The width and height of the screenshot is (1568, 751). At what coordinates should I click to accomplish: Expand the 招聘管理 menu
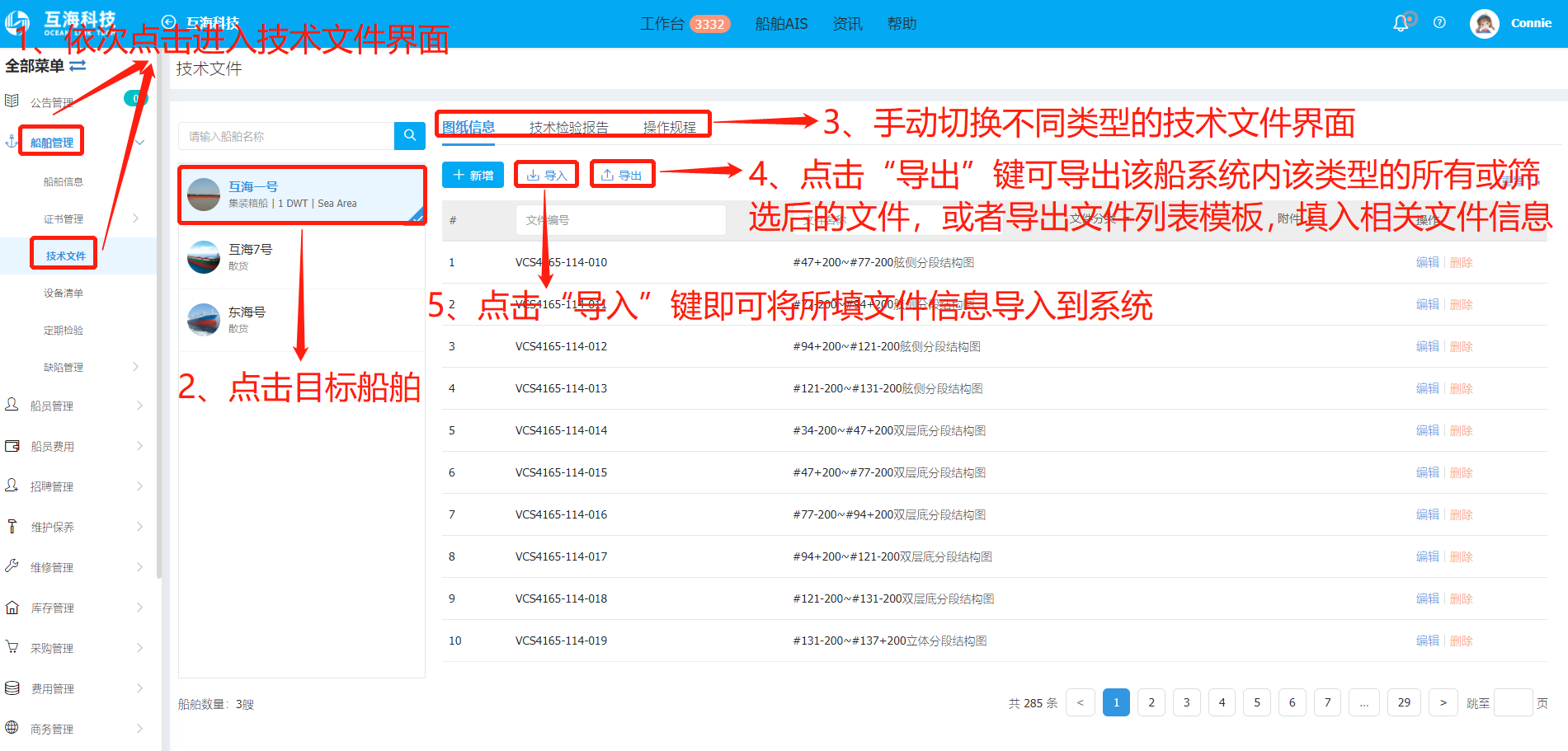tap(139, 486)
